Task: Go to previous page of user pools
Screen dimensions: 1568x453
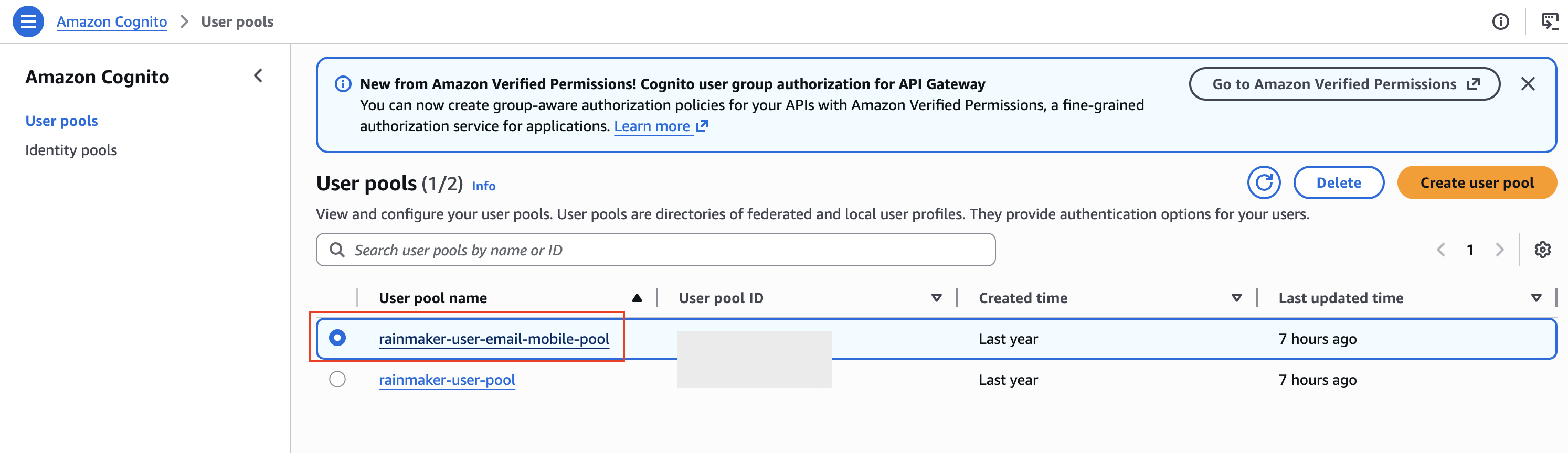Action: point(1441,250)
